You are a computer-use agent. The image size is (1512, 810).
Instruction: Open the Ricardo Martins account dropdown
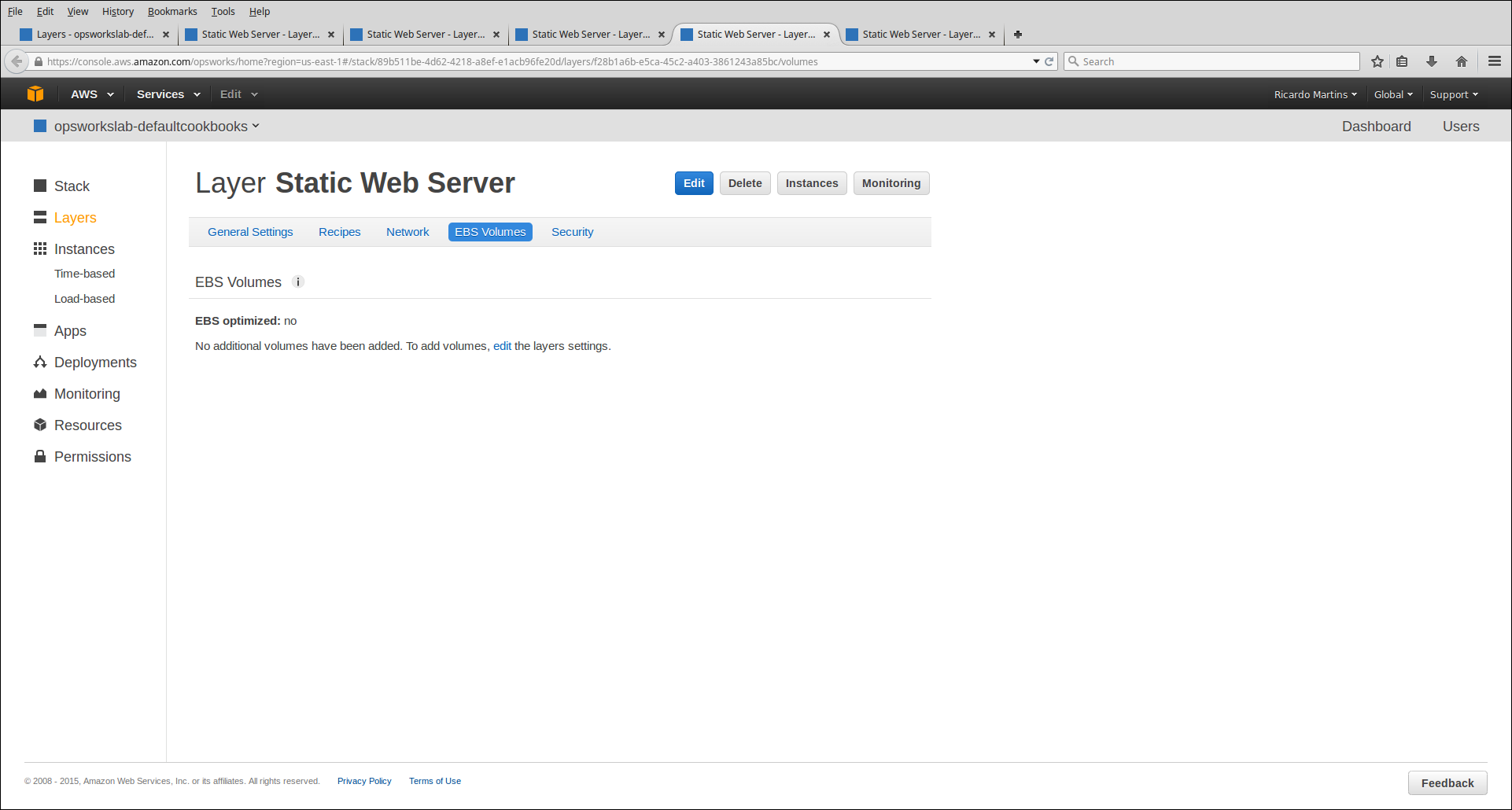1315,94
